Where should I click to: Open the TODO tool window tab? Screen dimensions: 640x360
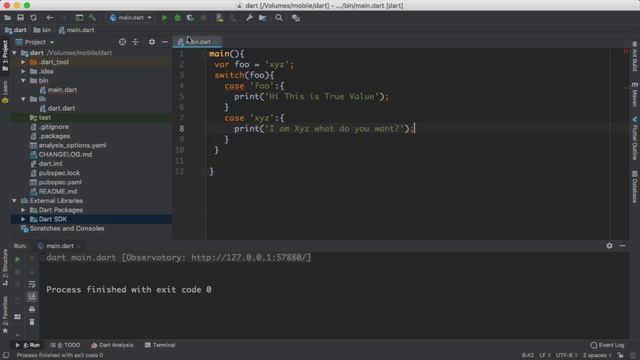65,345
